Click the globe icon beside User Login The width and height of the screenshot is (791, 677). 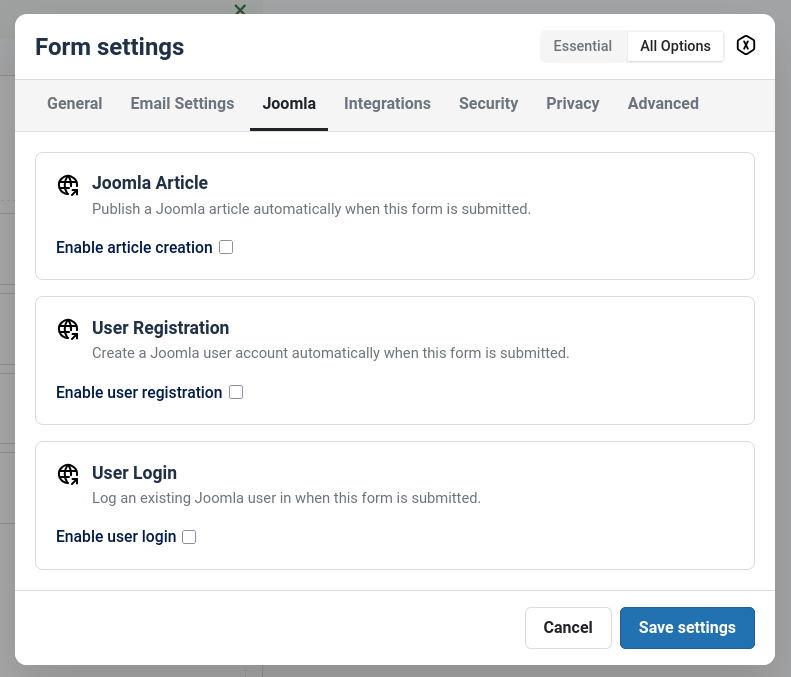pos(68,474)
